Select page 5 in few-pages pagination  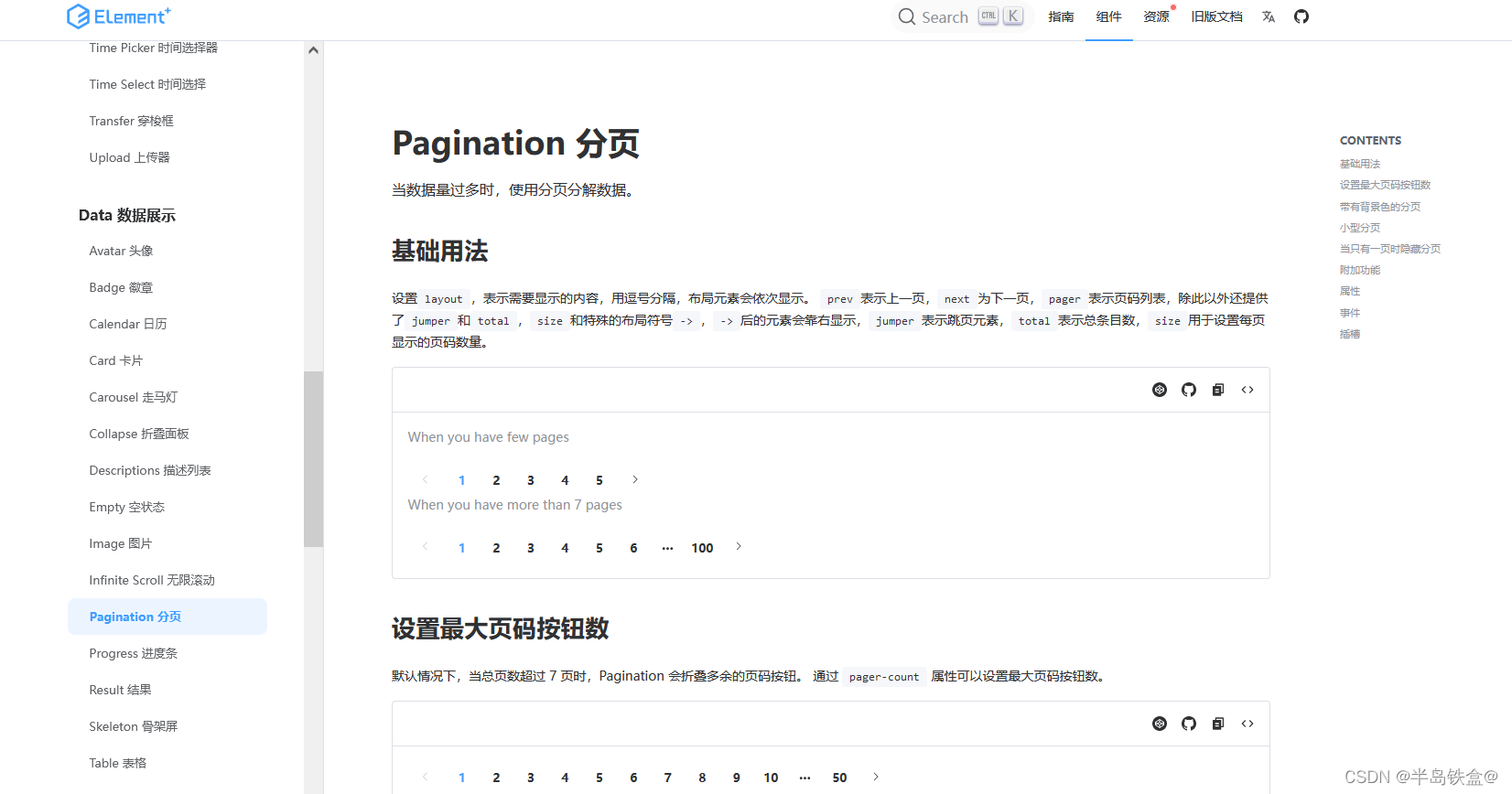[599, 480]
